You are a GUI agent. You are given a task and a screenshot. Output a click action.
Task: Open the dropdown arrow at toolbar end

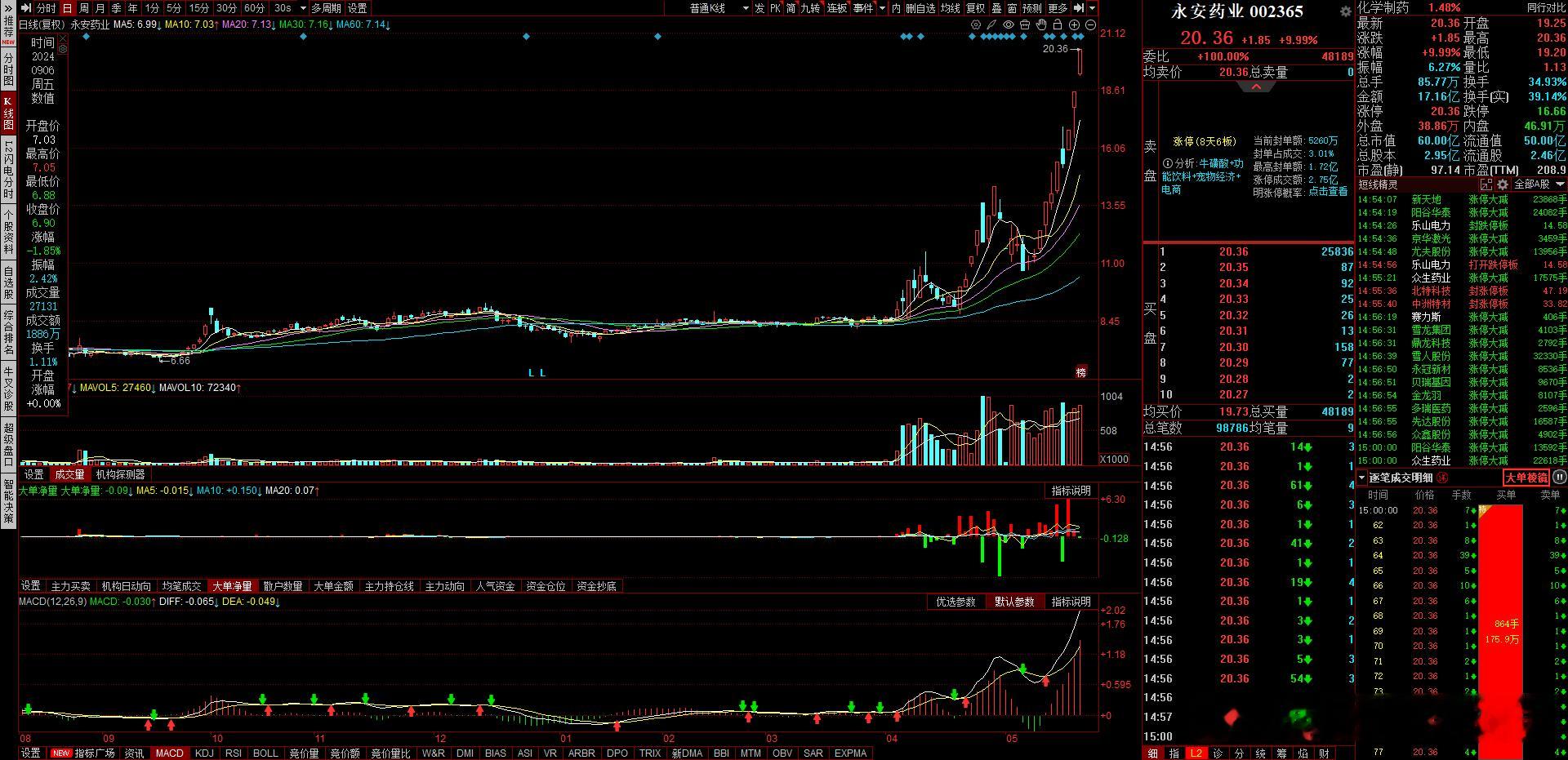[x=1094, y=8]
